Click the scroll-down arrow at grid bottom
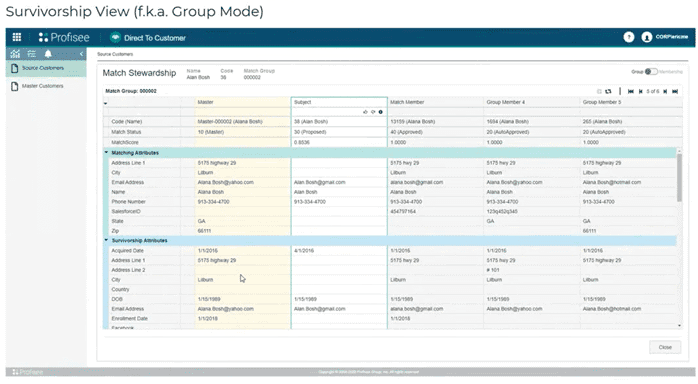The width and height of the screenshot is (698, 384). 679,326
